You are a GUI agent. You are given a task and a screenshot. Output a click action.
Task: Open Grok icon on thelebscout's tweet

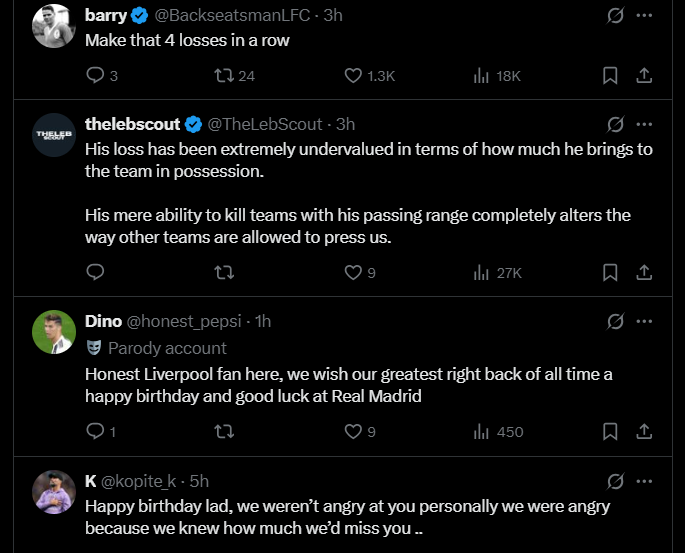click(x=616, y=124)
